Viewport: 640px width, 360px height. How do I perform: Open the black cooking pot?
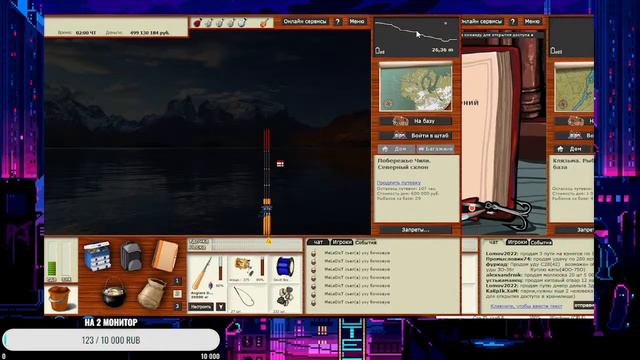(114, 293)
